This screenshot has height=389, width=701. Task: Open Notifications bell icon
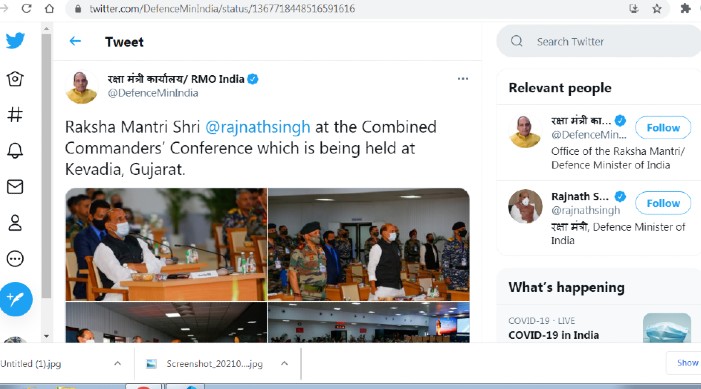[15, 151]
